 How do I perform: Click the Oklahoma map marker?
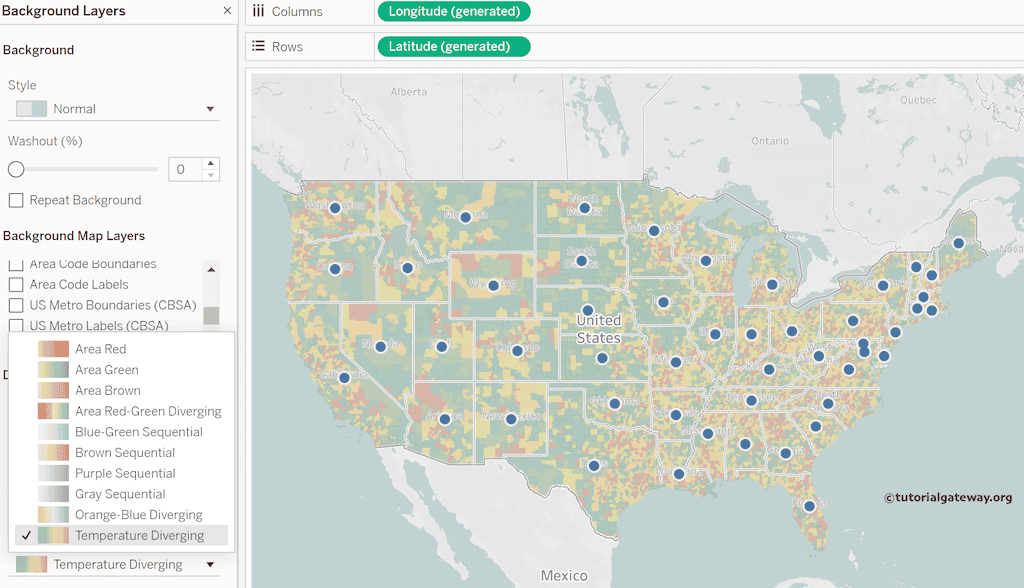[x=615, y=404]
